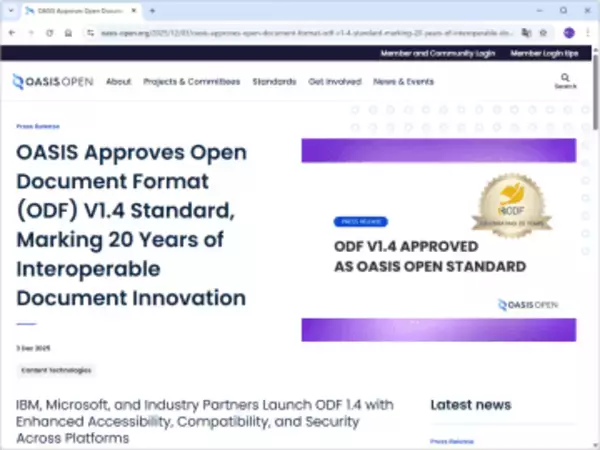
Task: Select the OASIS Approves Open Document tab
Action: [82, 11]
